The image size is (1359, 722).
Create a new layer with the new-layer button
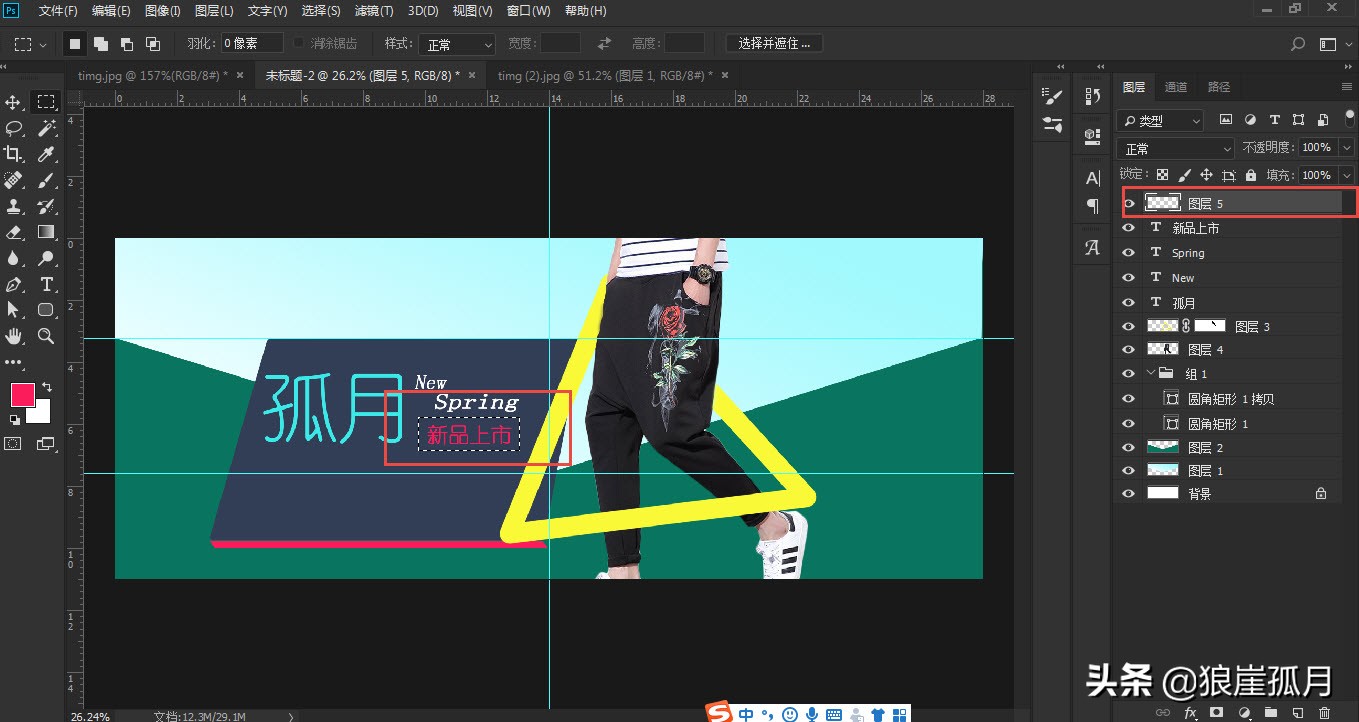coord(1298,712)
